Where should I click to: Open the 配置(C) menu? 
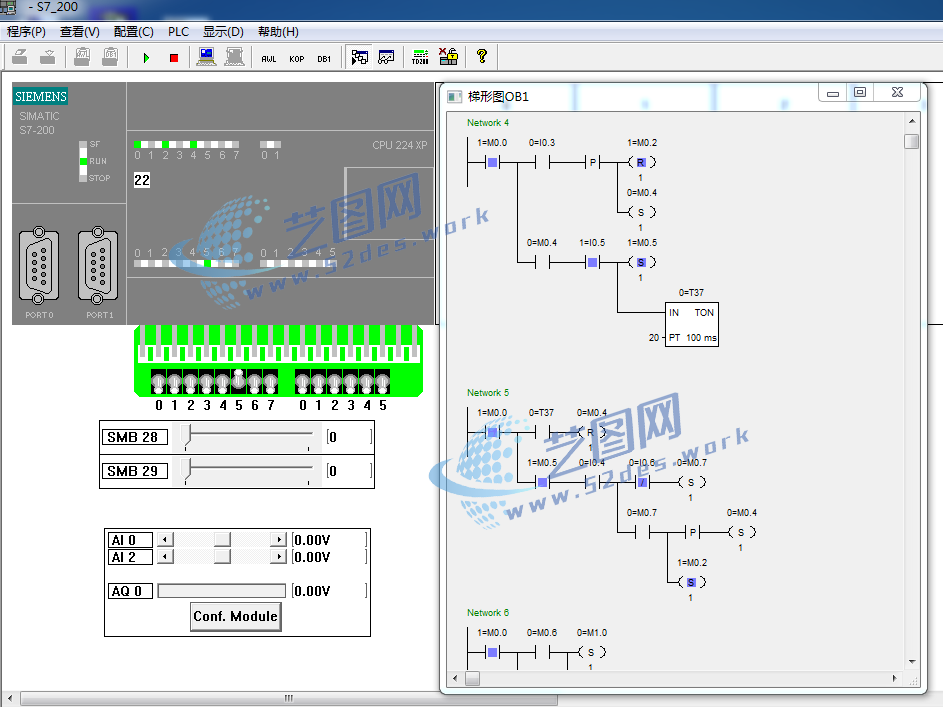pyautogui.click(x=134, y=32)
